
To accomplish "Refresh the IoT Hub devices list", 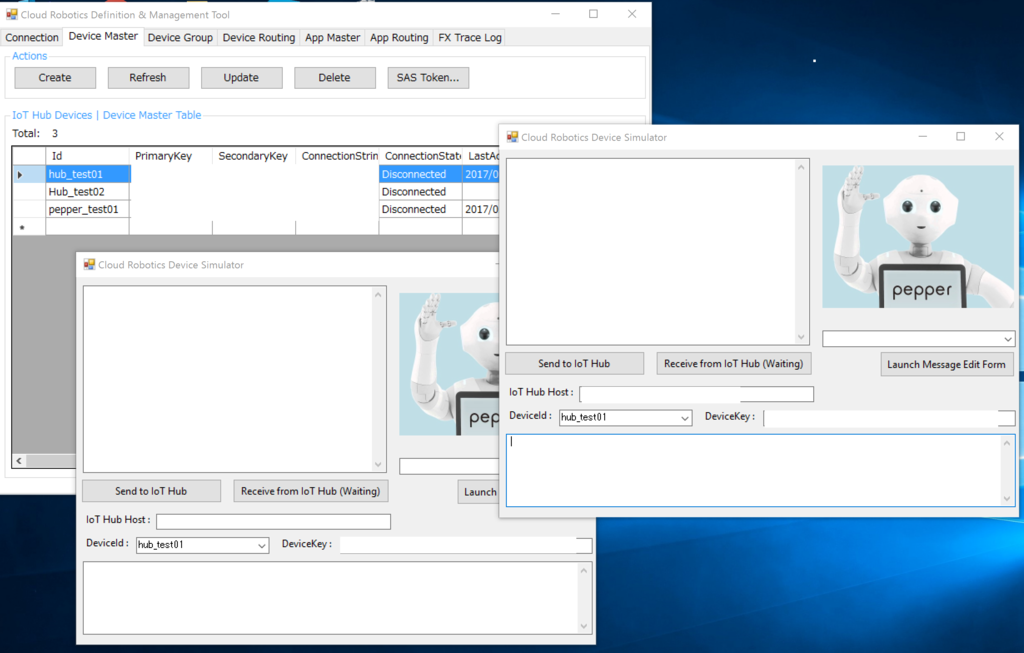I will pyautogui.click(x=148, y=77).
